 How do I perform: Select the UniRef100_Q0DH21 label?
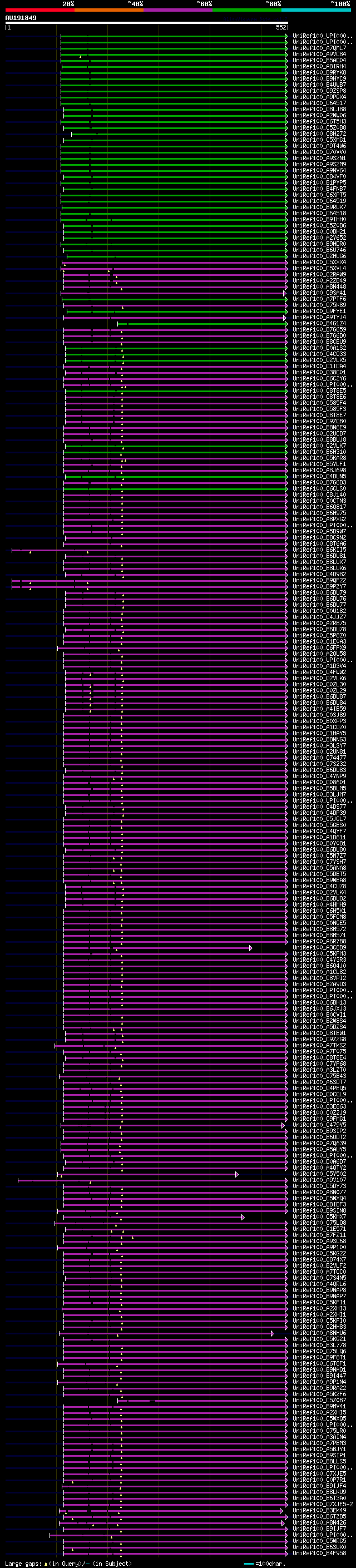(319, 231)
